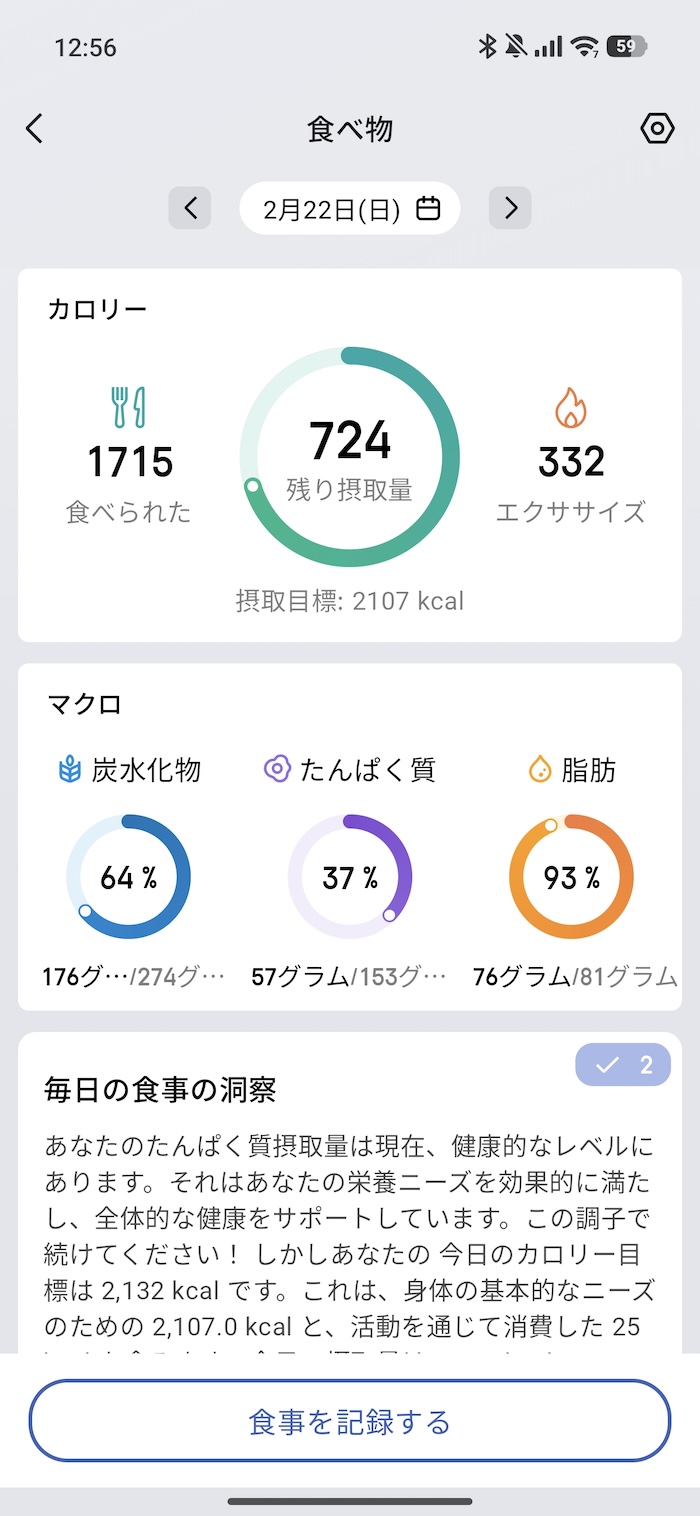The image size is (700, 1516).
Task: Tap the 摂取目標: 2107 kcal text
Action: (349, 600)
